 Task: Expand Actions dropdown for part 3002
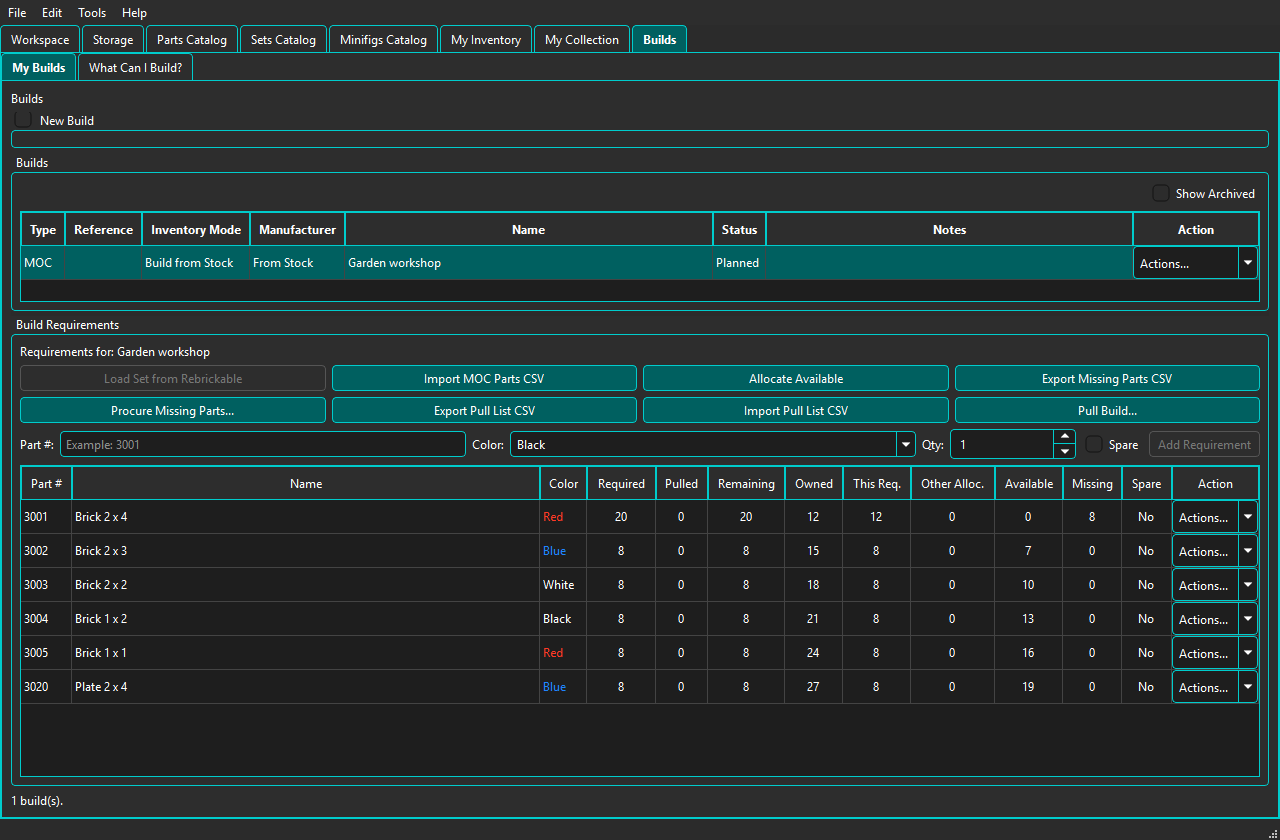[x=1247, y=551]
